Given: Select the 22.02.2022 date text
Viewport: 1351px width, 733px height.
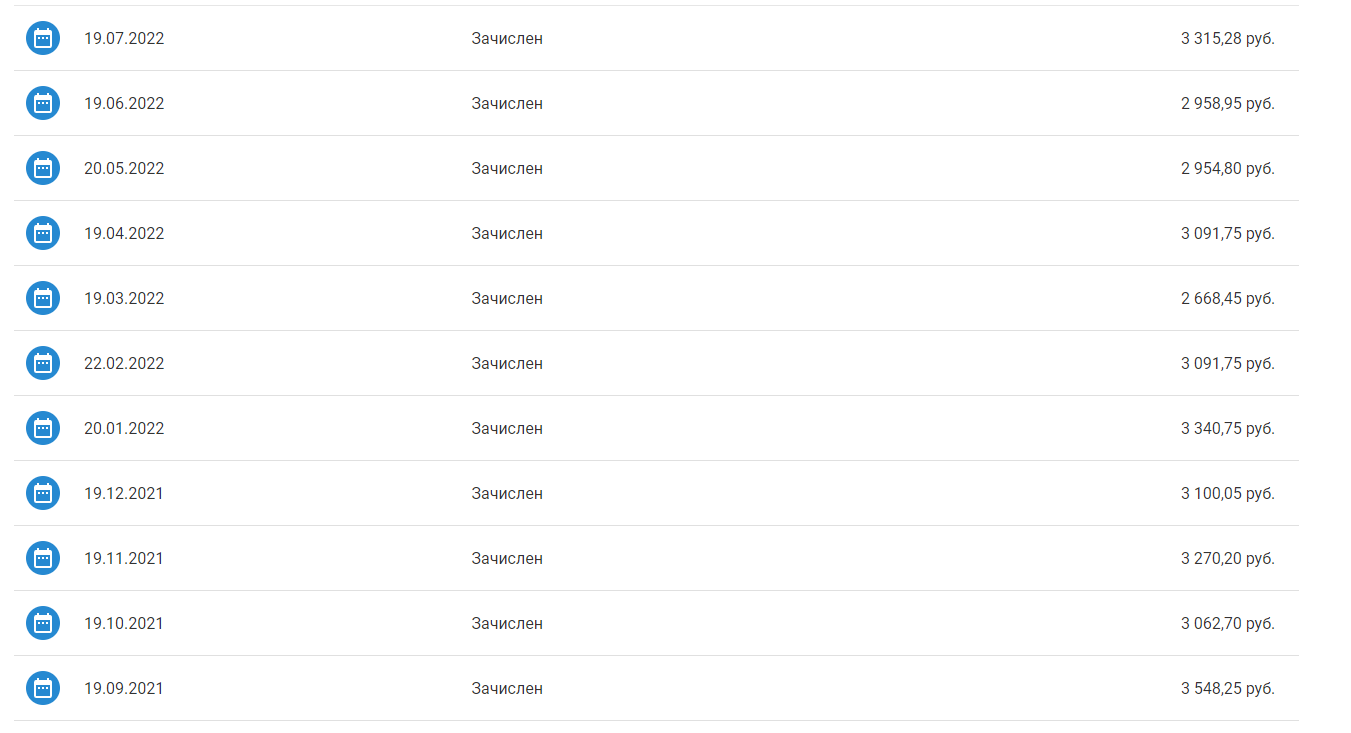Looking at the screenshot, I should tap(124, 364).
